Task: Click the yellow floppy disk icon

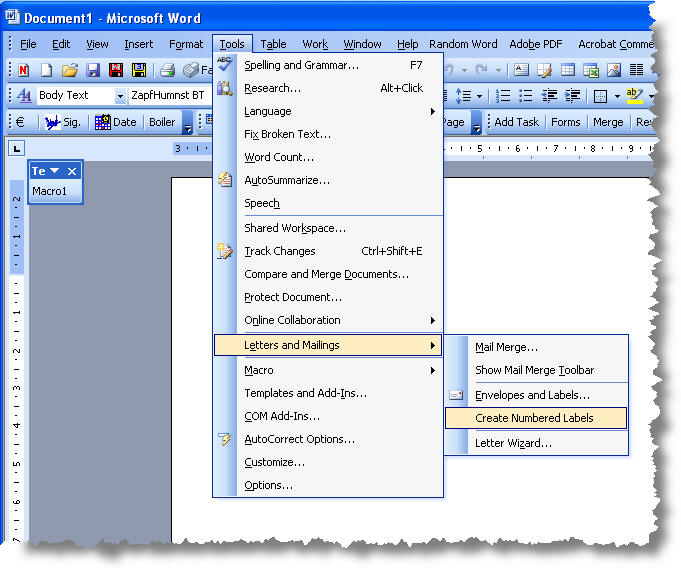Action: click(x=139, y=70)
